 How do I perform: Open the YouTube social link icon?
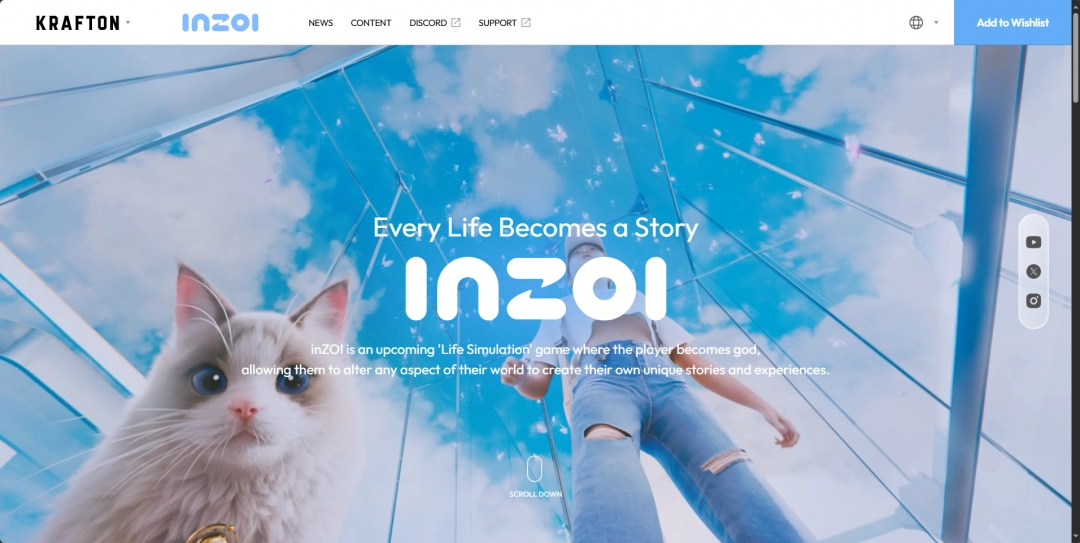click(x=1033, y=242)
